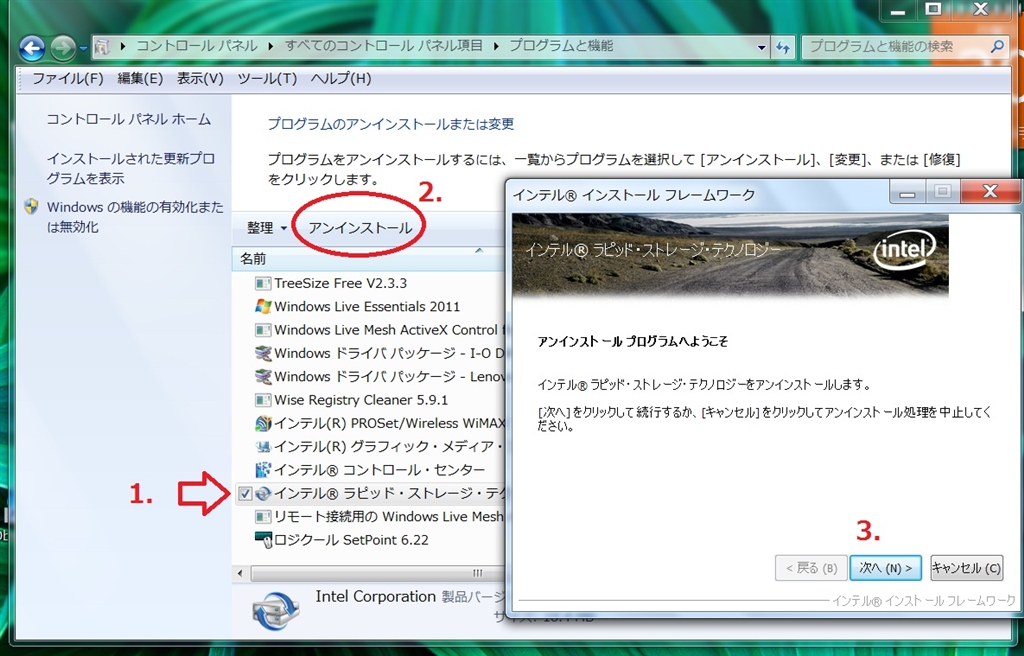Viewport: 1024px width, 656px height.
Task: Select コントロール パネル breadcrumb in address bar
Action: 197,46
